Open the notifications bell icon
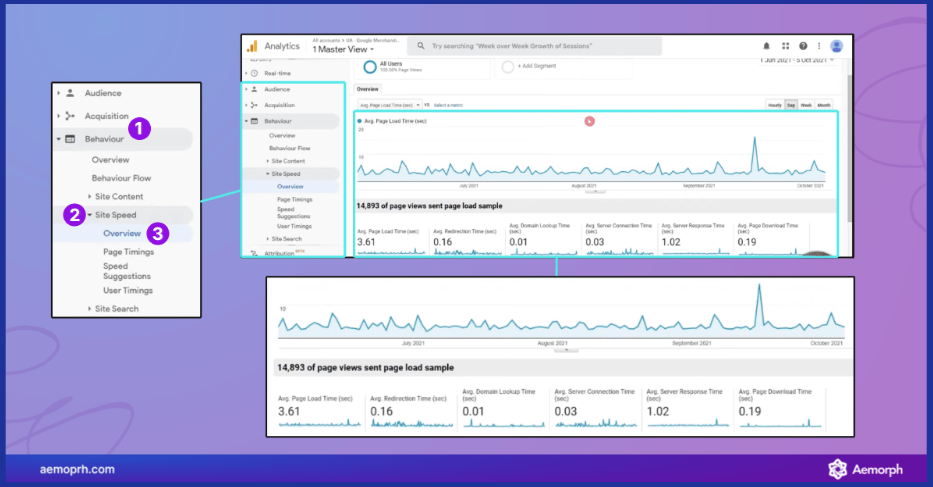Viewport: 933px width, 487px height. [766, 46]
